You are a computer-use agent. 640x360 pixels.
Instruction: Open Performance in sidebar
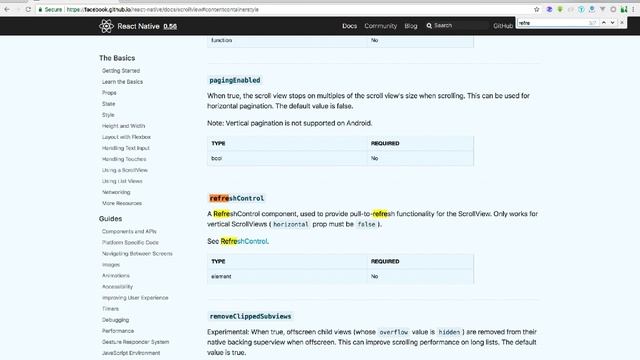118,331
